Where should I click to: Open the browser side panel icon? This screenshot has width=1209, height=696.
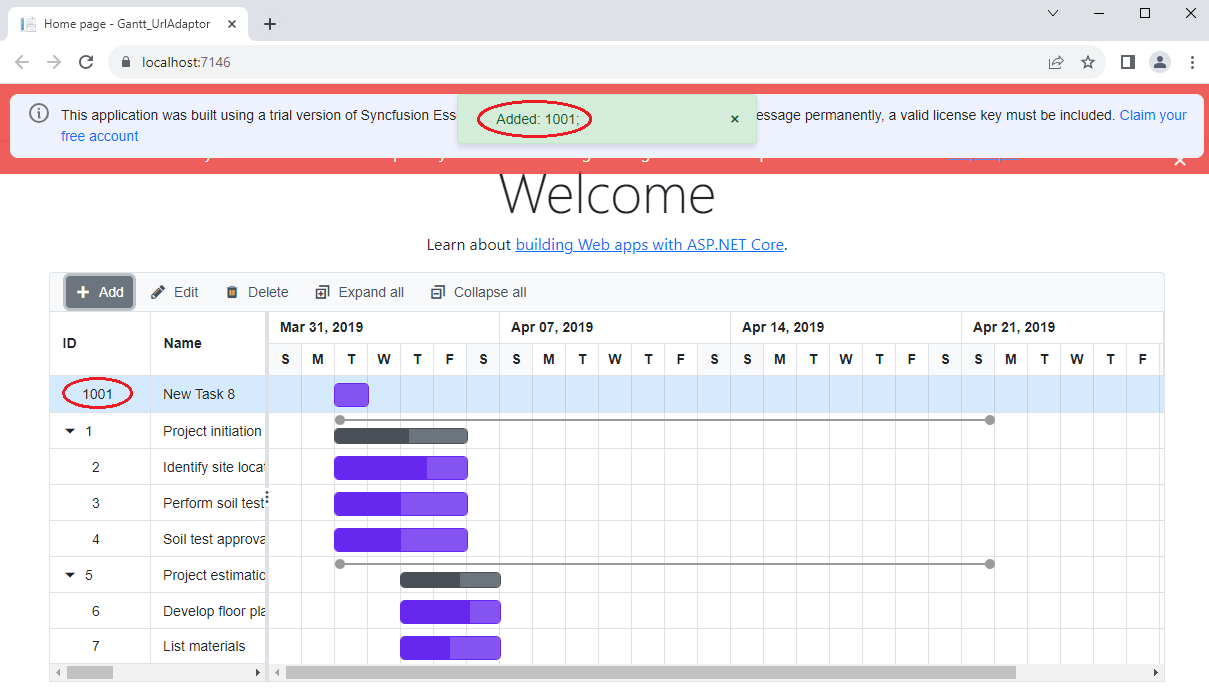tap(1127, 61)
